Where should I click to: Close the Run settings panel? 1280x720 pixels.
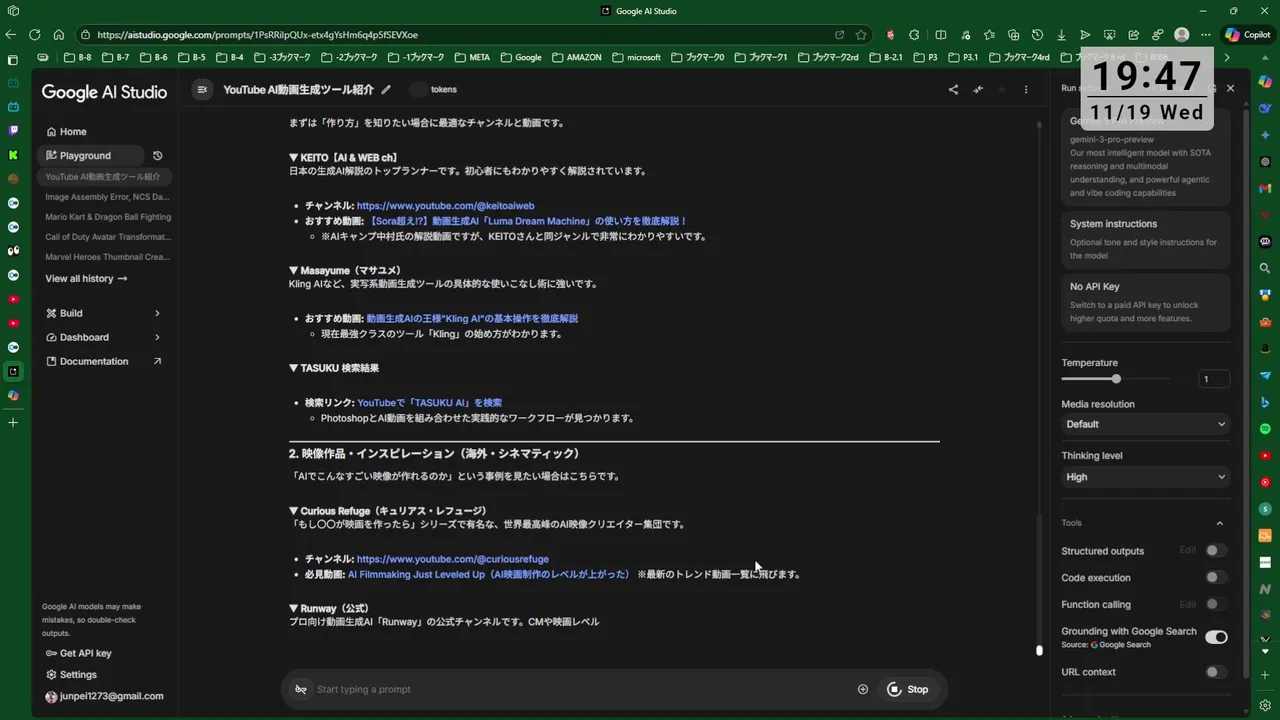pyautogui.click(x=1231, y=88)
